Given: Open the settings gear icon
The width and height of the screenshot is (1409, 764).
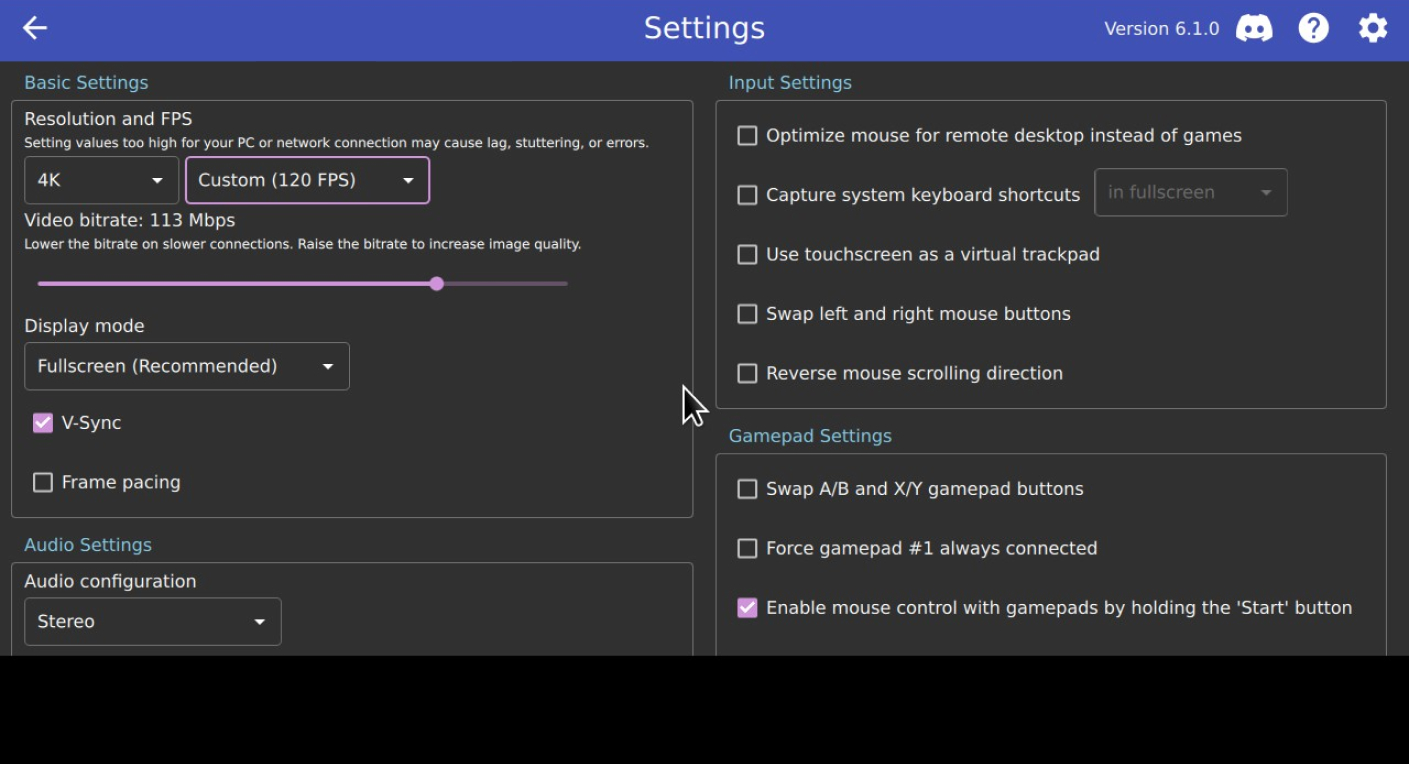Looking at the screenshot, I should (1372, 28).
